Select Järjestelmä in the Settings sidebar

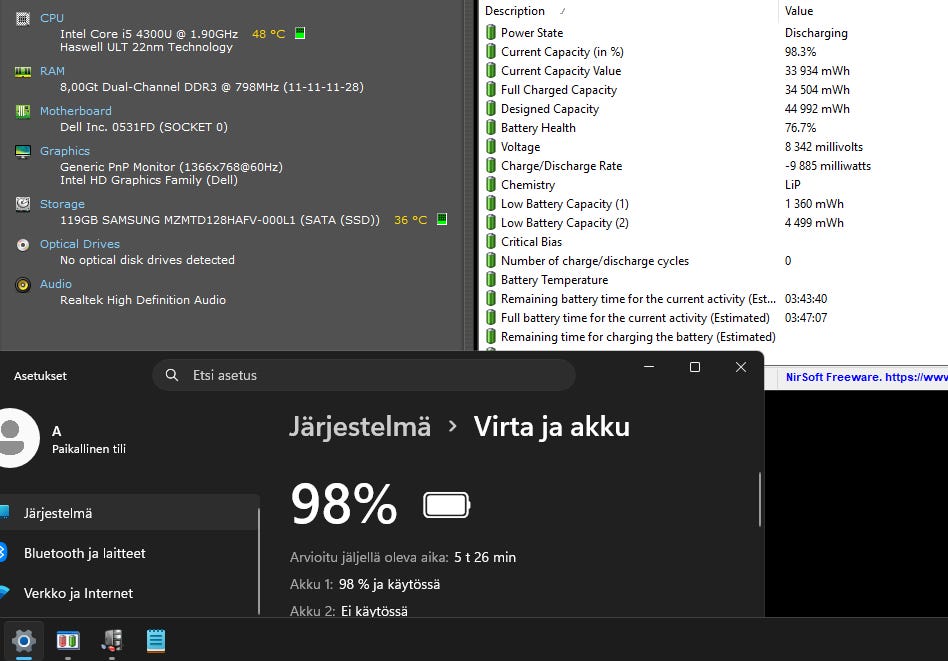click(129, 513)
